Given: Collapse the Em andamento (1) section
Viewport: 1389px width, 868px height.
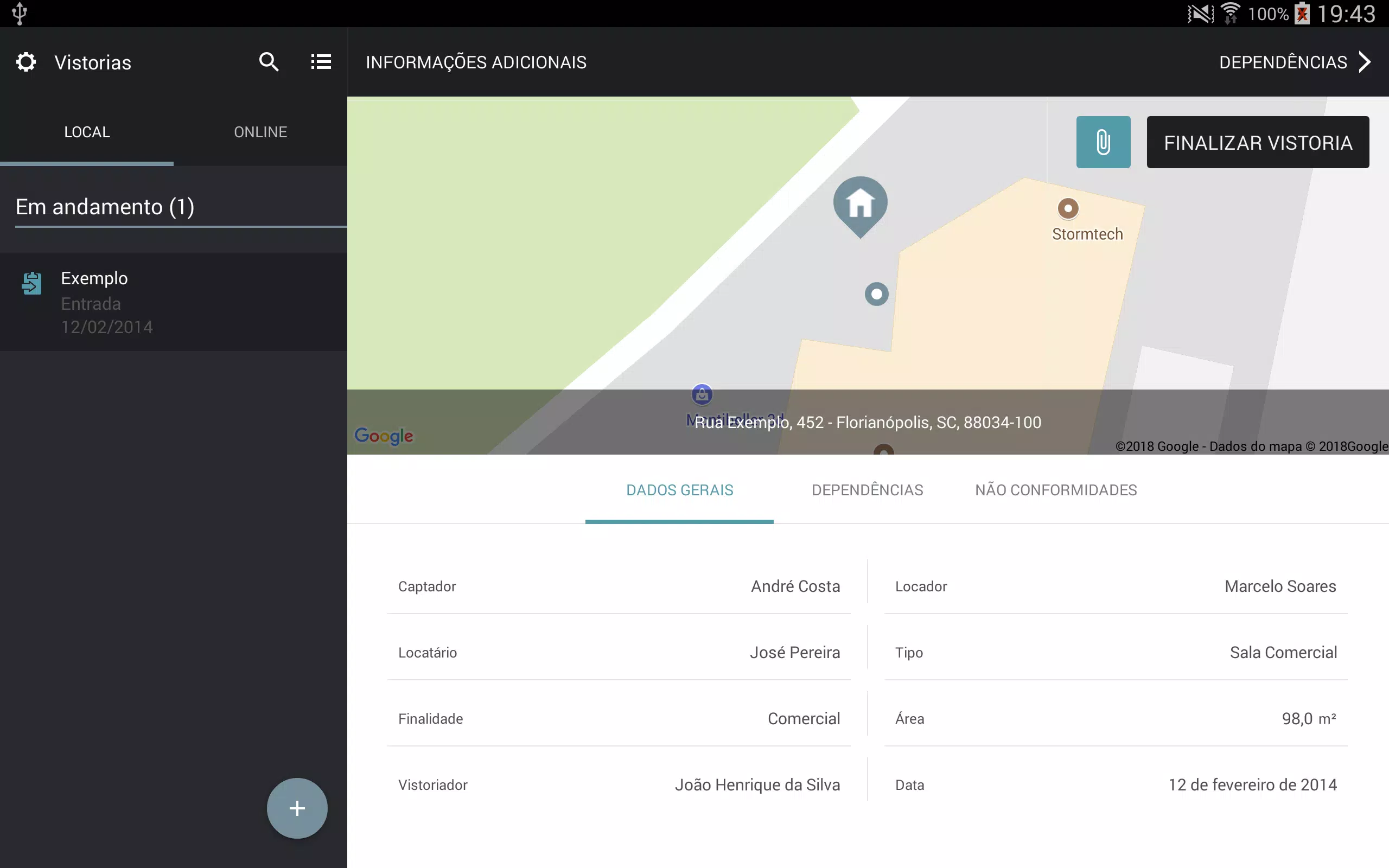Looking at the screenshot, I should [x=105, y=207].
